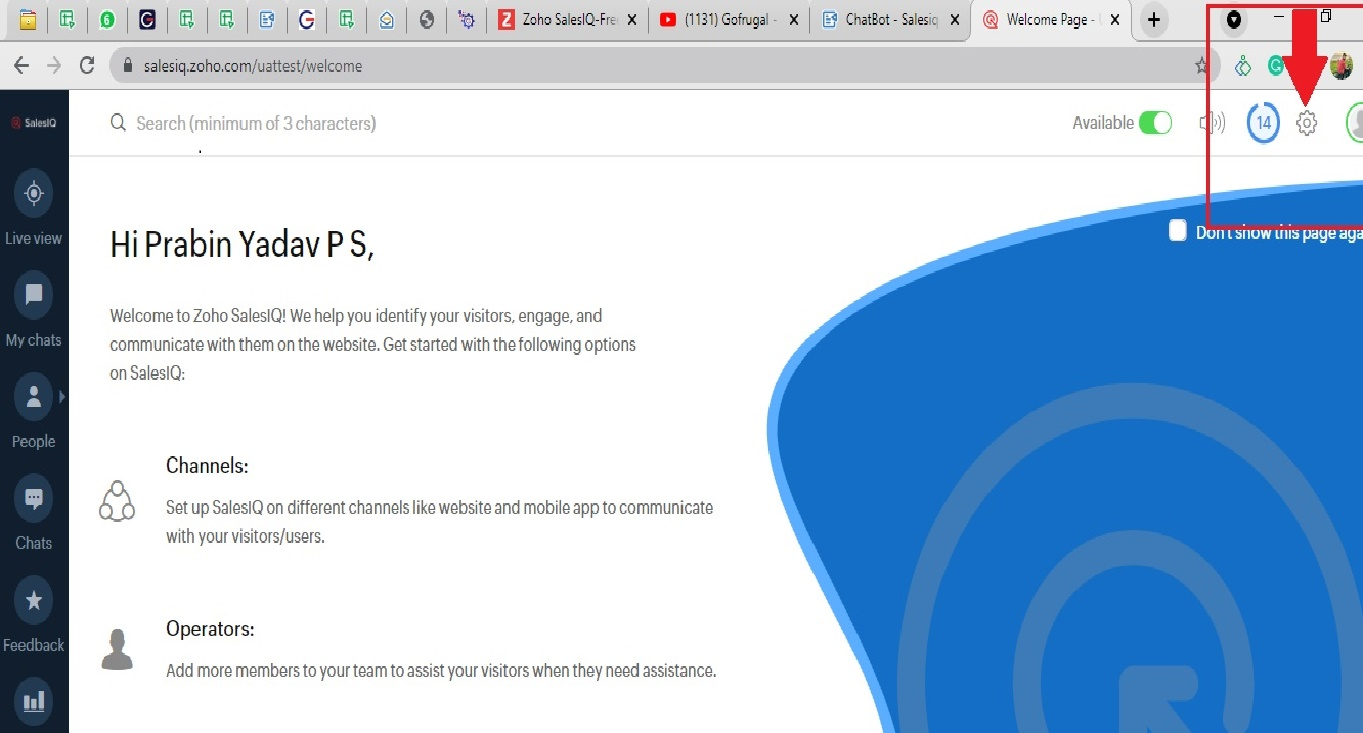
Task: Focus the search field in SalesIQ
Action: tap(256, 123)
